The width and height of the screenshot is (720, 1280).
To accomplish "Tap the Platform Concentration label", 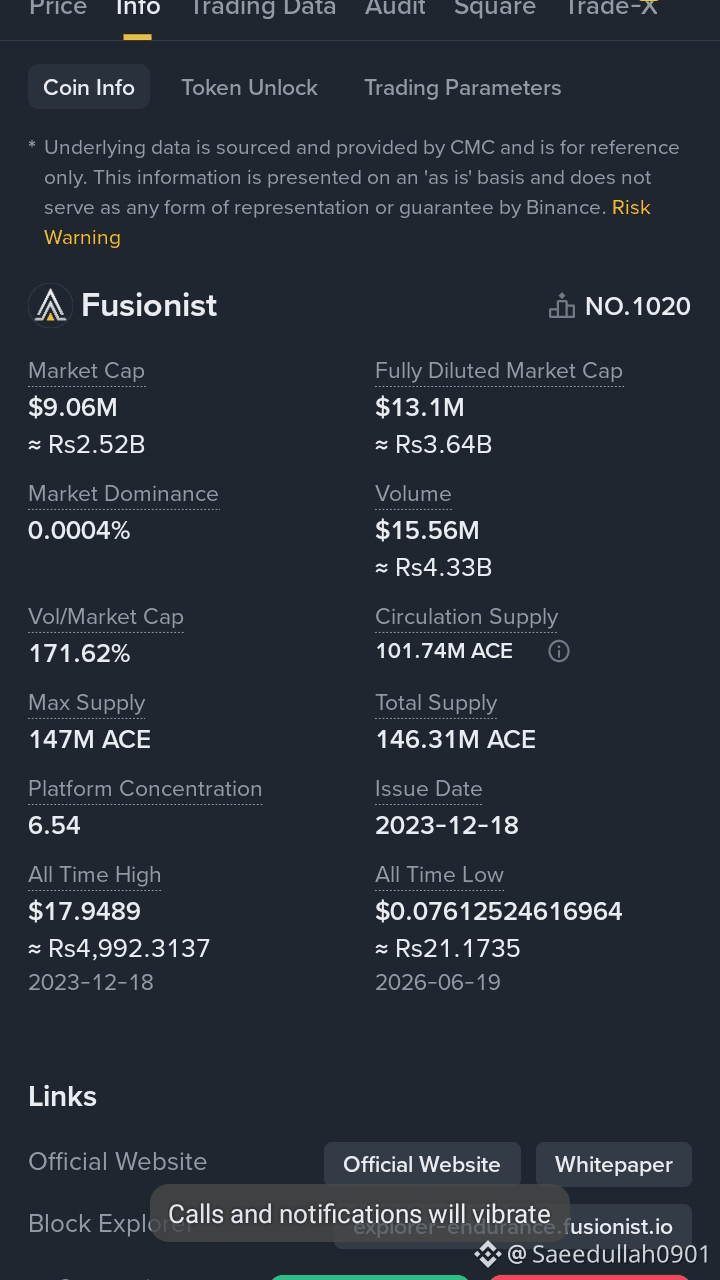I will [145, 789].
